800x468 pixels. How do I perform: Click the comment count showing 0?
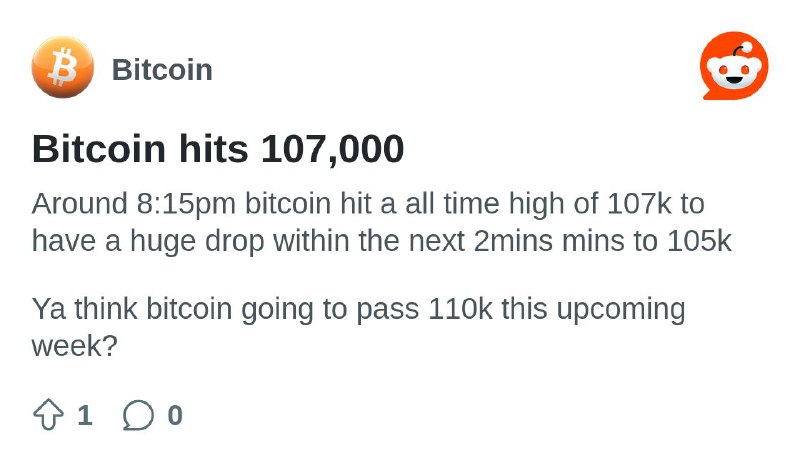click(175, 415)
